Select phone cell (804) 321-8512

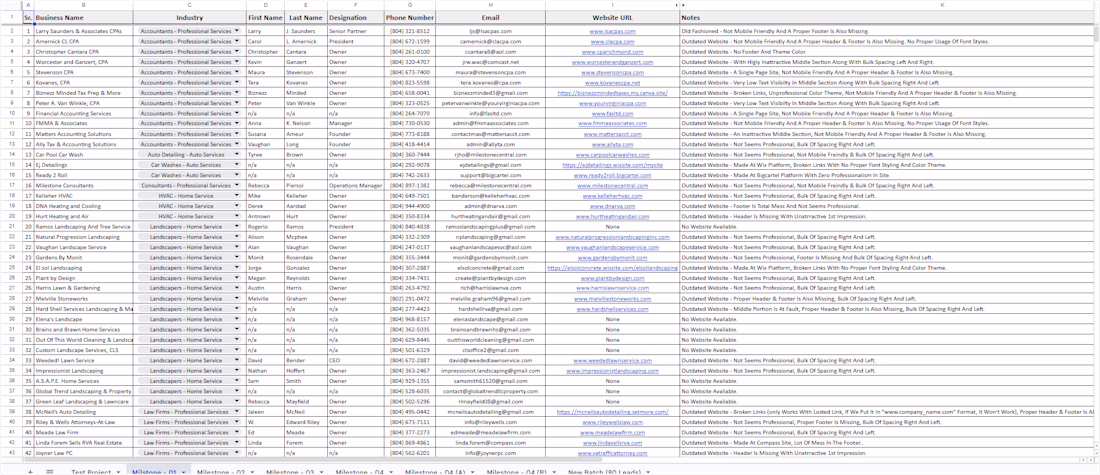[410, 31]
